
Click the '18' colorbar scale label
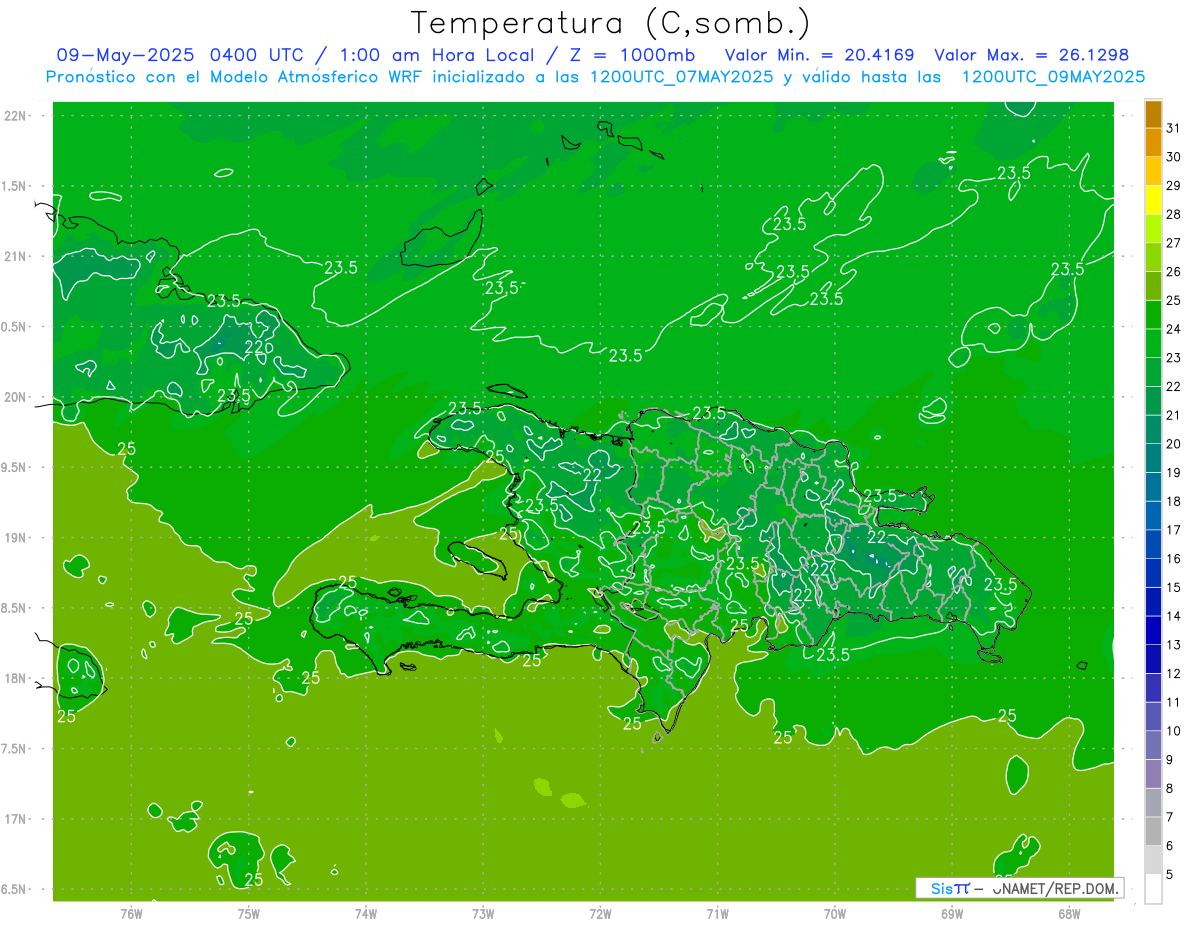tap(1174, 501)
